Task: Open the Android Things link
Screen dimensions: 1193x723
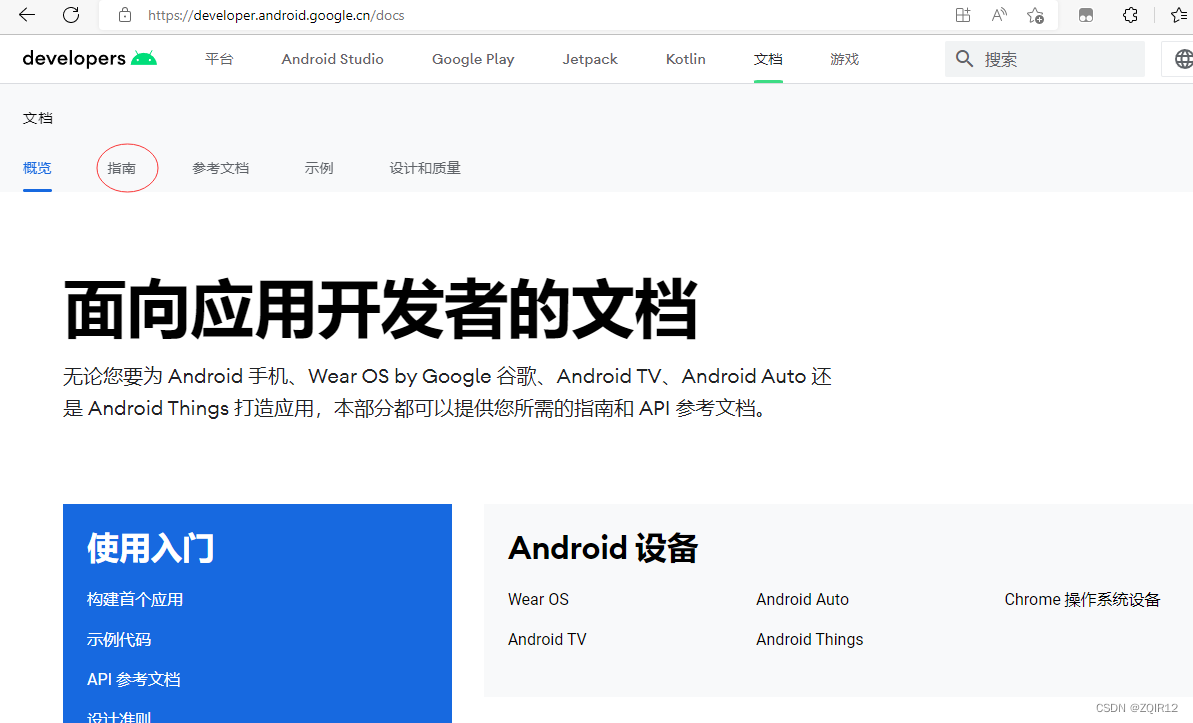Action: click(x=809, y=638)
